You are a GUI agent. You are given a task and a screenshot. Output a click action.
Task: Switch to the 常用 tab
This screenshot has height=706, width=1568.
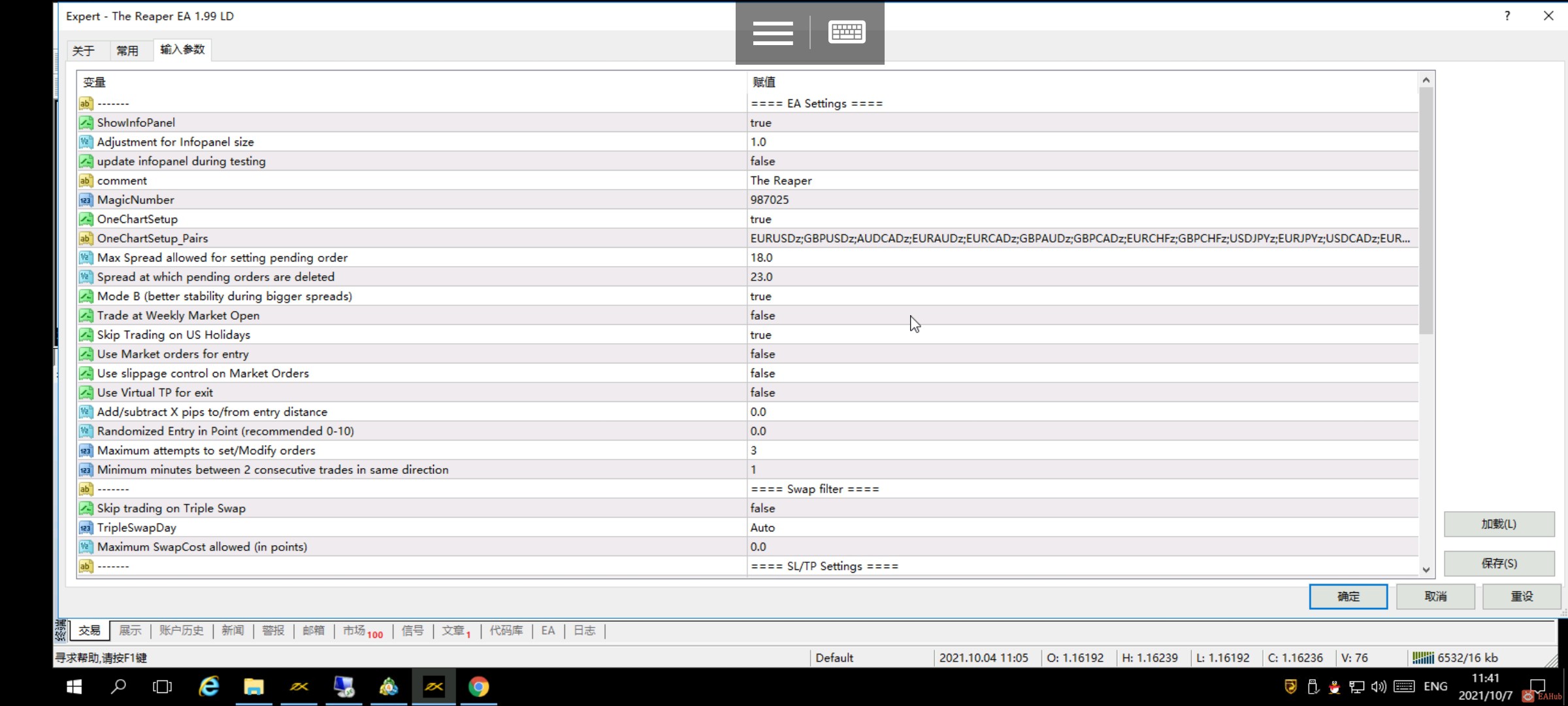coord(127,50)
